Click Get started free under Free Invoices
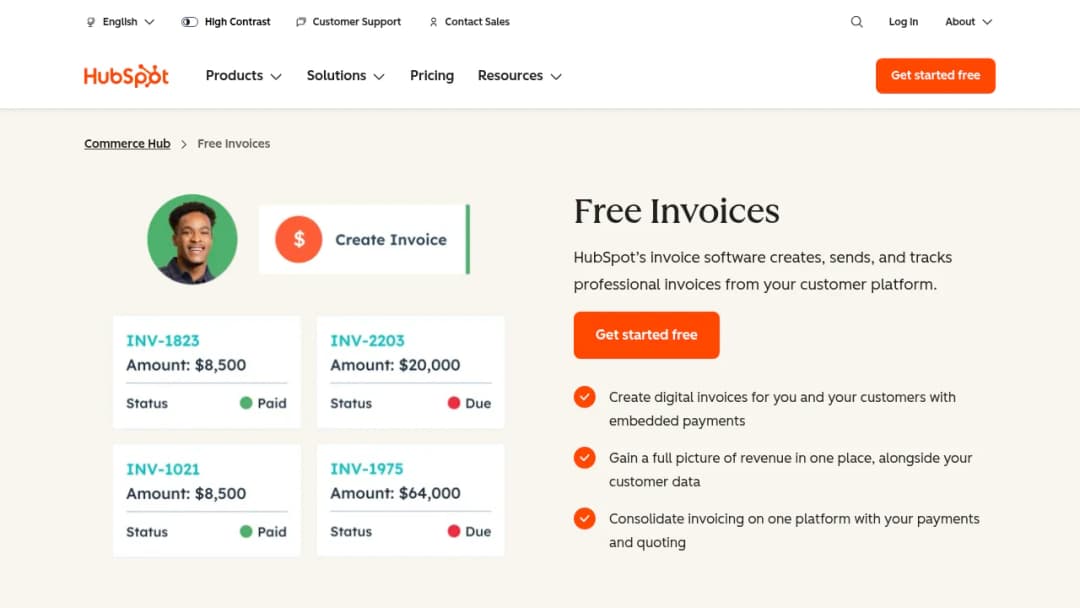This screenshot has width=1080, height=608. 646,335
